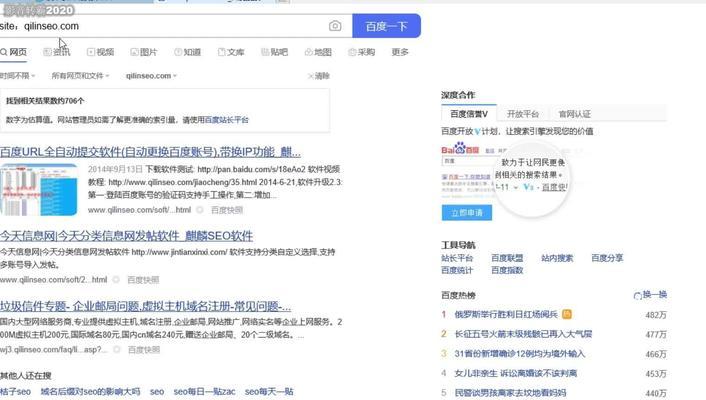Open the 百度指数 tool link

(x=507, y=270)
